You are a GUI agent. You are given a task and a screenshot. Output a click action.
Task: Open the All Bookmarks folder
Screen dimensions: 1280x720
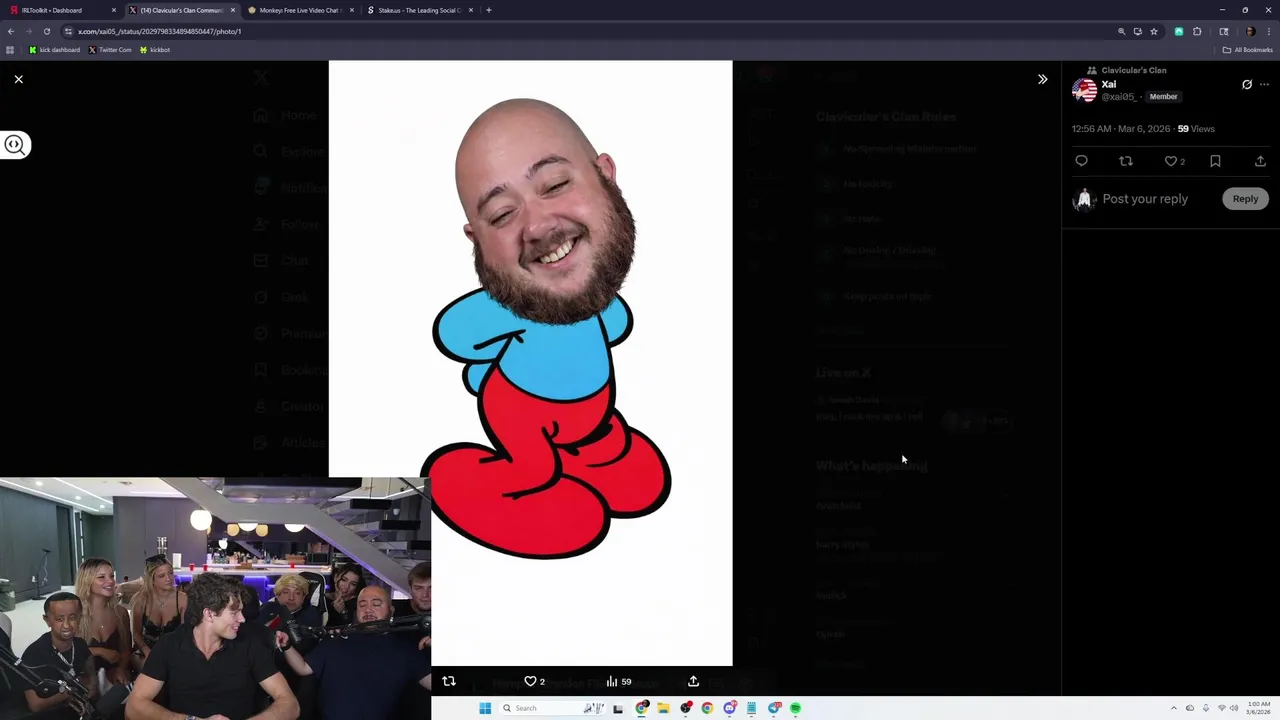point(1247,50)
